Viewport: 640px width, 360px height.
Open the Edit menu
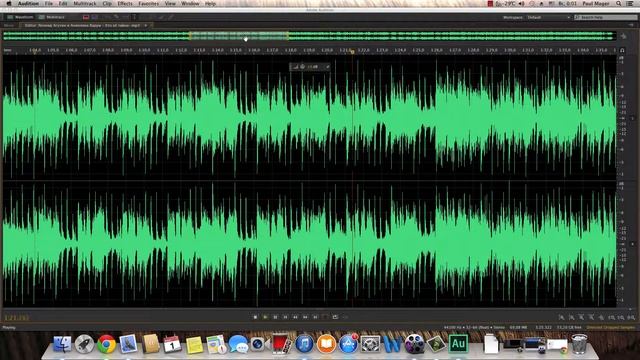63,4
